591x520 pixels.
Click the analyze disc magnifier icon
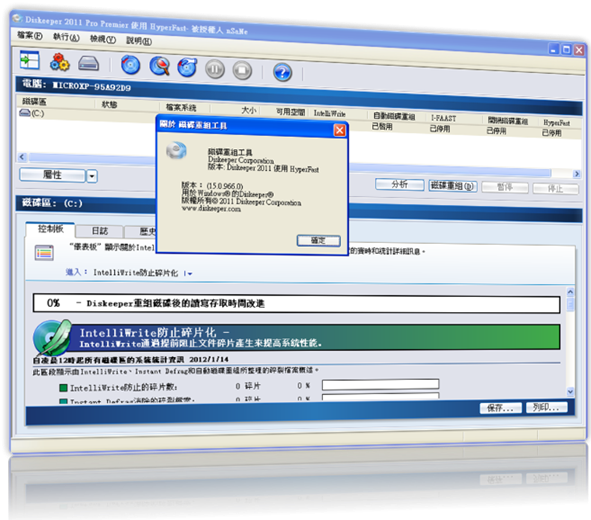pos(160,66)
